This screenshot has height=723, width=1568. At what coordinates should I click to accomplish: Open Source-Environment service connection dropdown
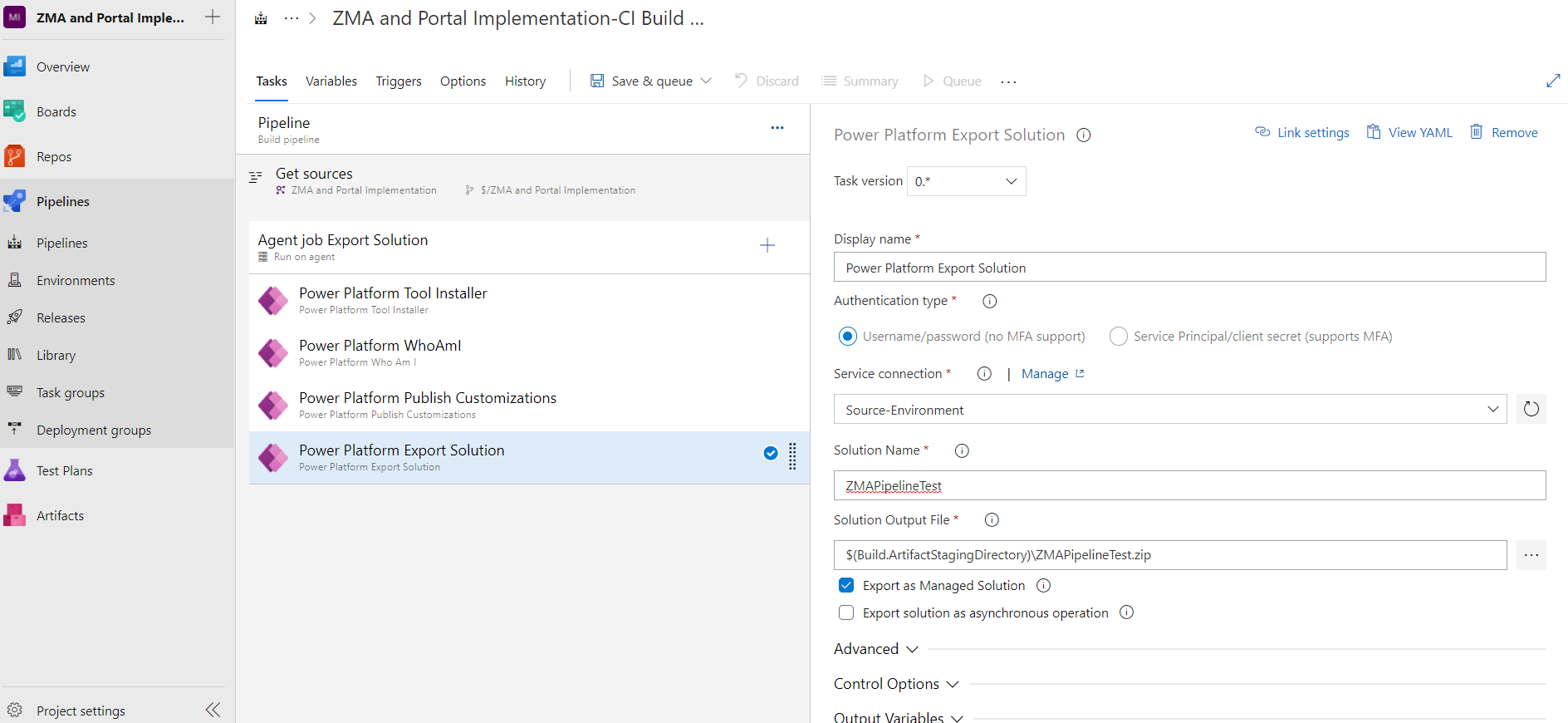click(1169, 409)
